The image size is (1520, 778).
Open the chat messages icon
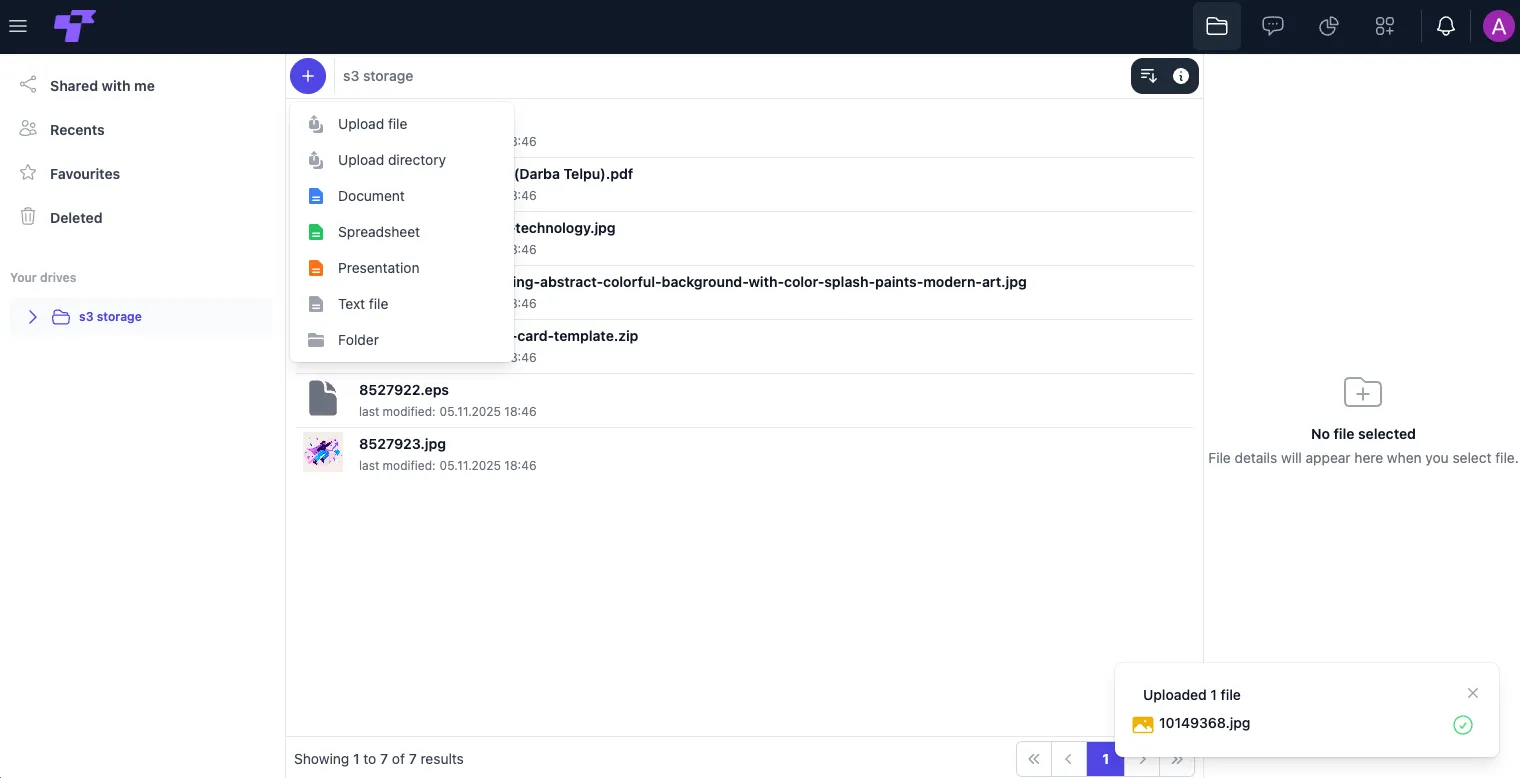click(x=1273, y=27)
